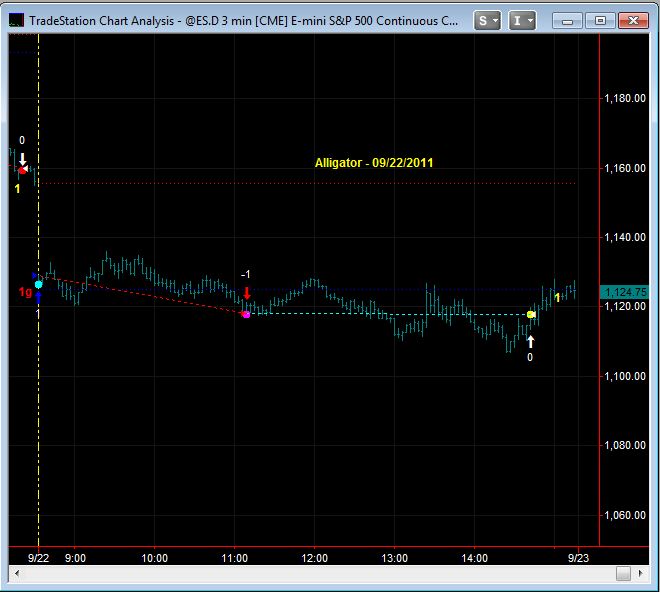Click the current price label 1,124.75
Screen dimensions: 660x592
(x=627, y=291)
